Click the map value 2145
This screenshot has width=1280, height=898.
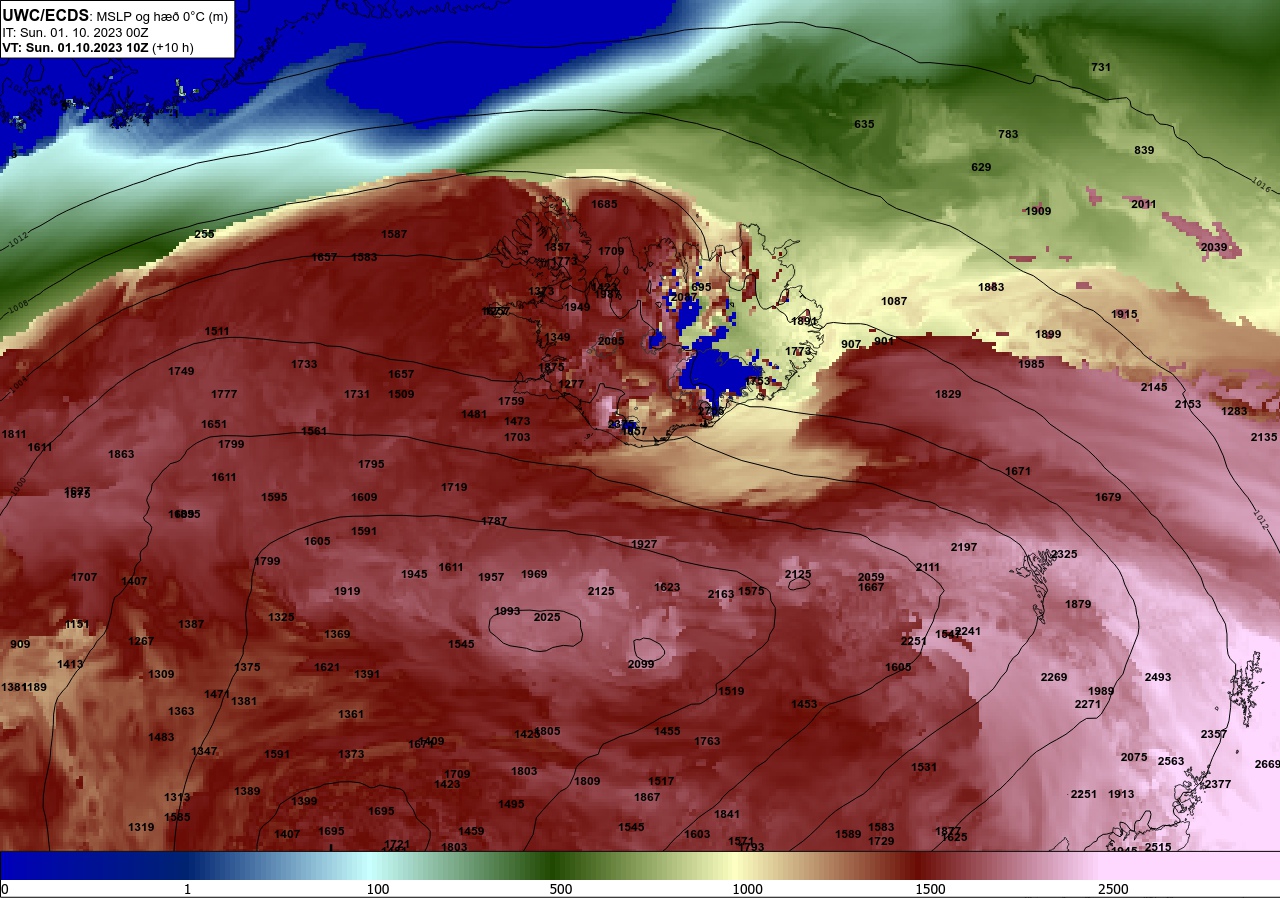click(x=1154, y=387)
